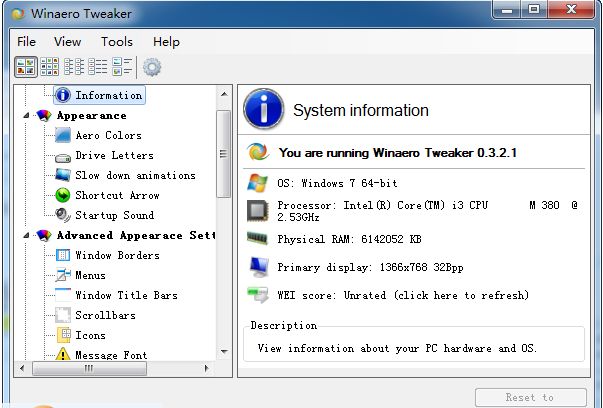
Task: Select the Menus tree entry
Action: click(90, 275)
